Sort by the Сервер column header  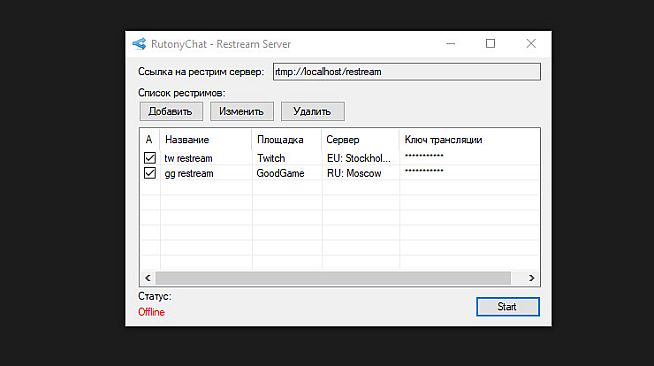[x=360, y=140]
